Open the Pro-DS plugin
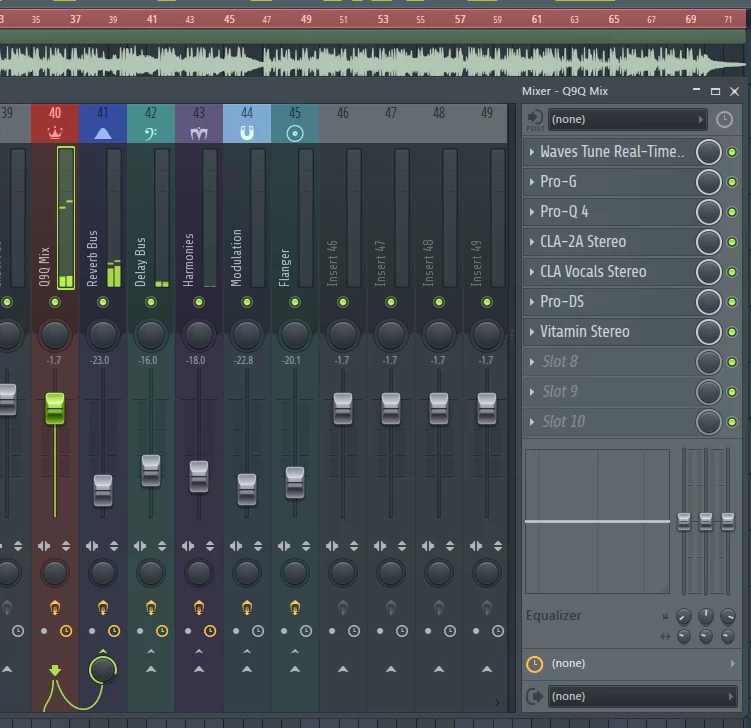 [562, 302]
